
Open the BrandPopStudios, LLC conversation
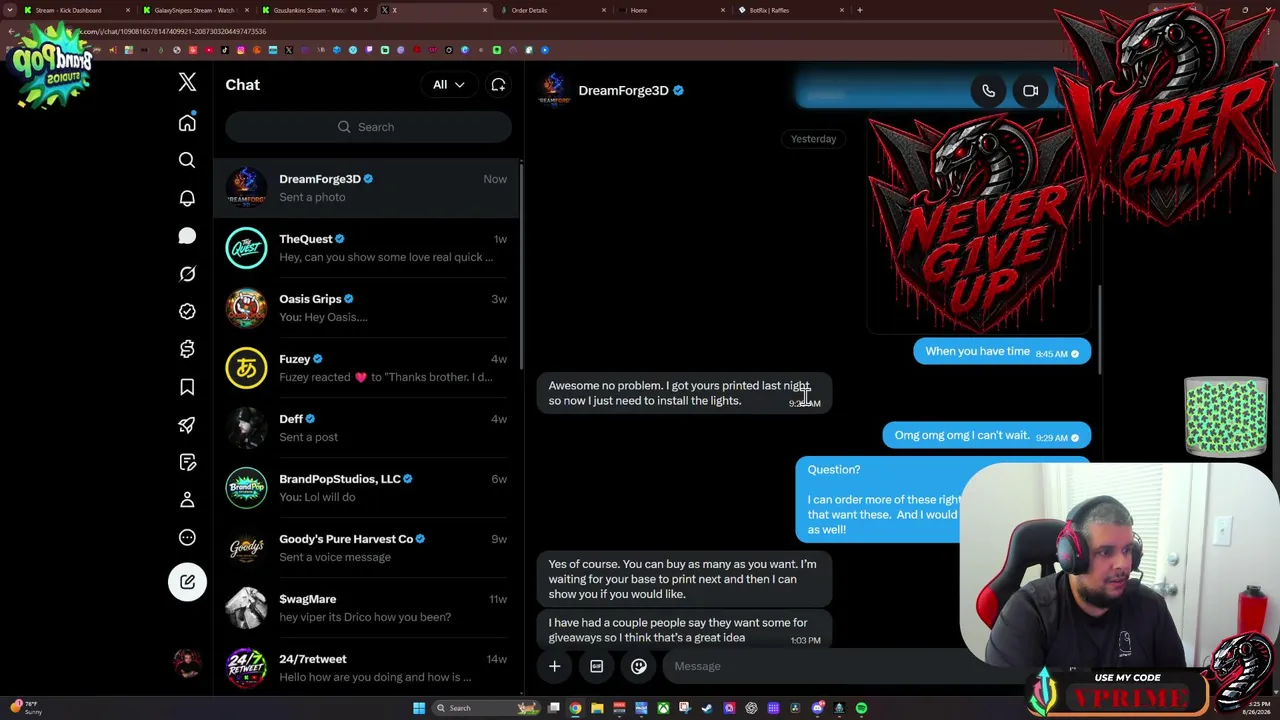(368, 488)
